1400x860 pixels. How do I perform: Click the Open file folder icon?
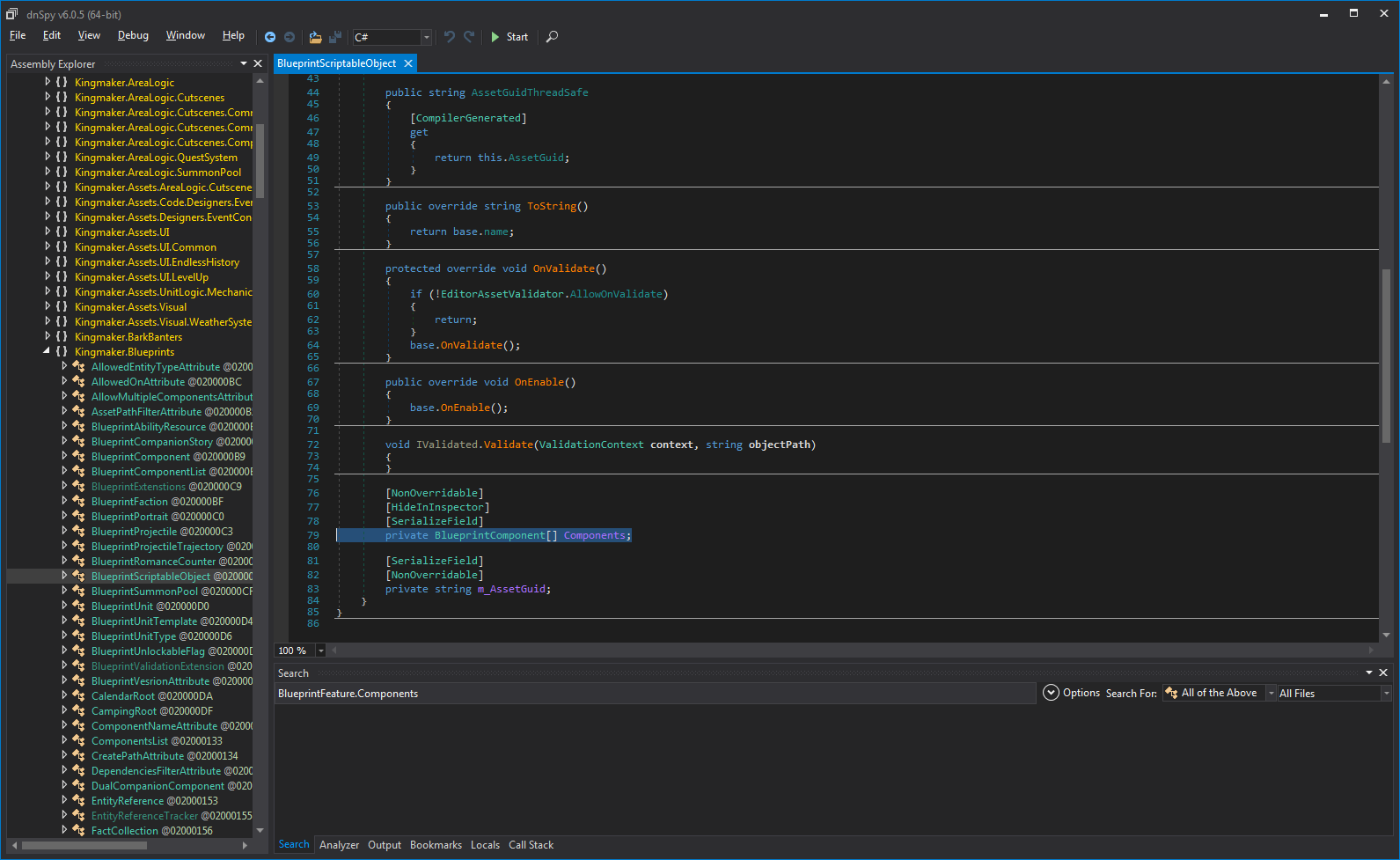coord(315,37)
